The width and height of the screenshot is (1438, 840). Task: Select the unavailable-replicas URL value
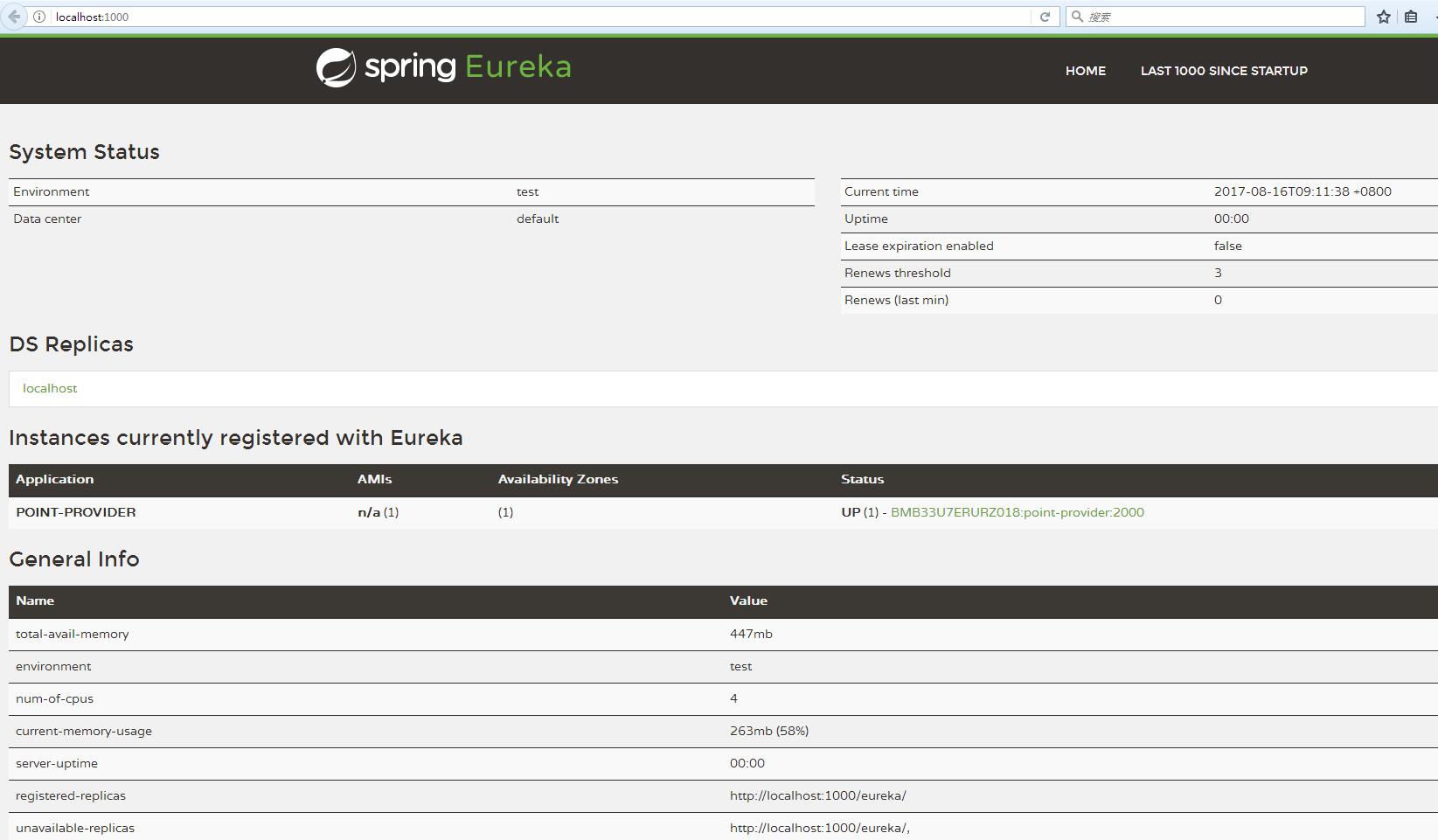click(x=820, y=828)
